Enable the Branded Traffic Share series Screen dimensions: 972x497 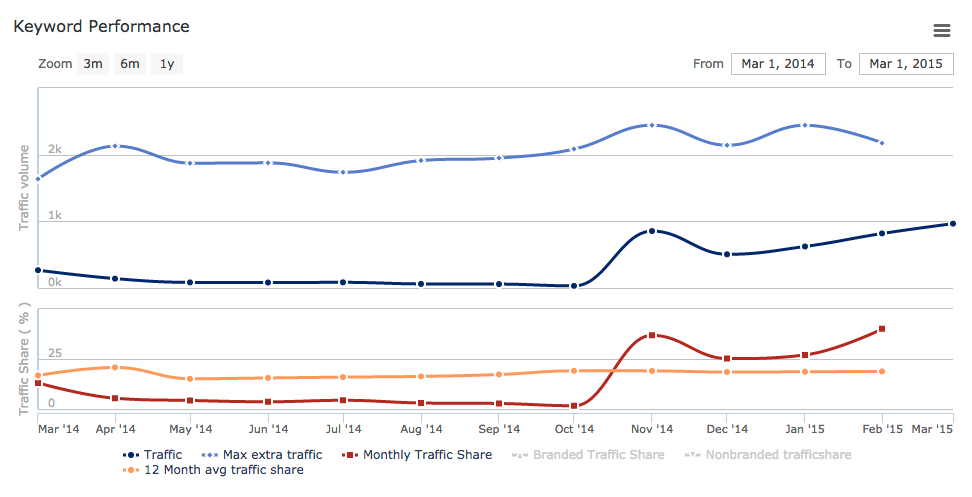(x=588, y=455)
